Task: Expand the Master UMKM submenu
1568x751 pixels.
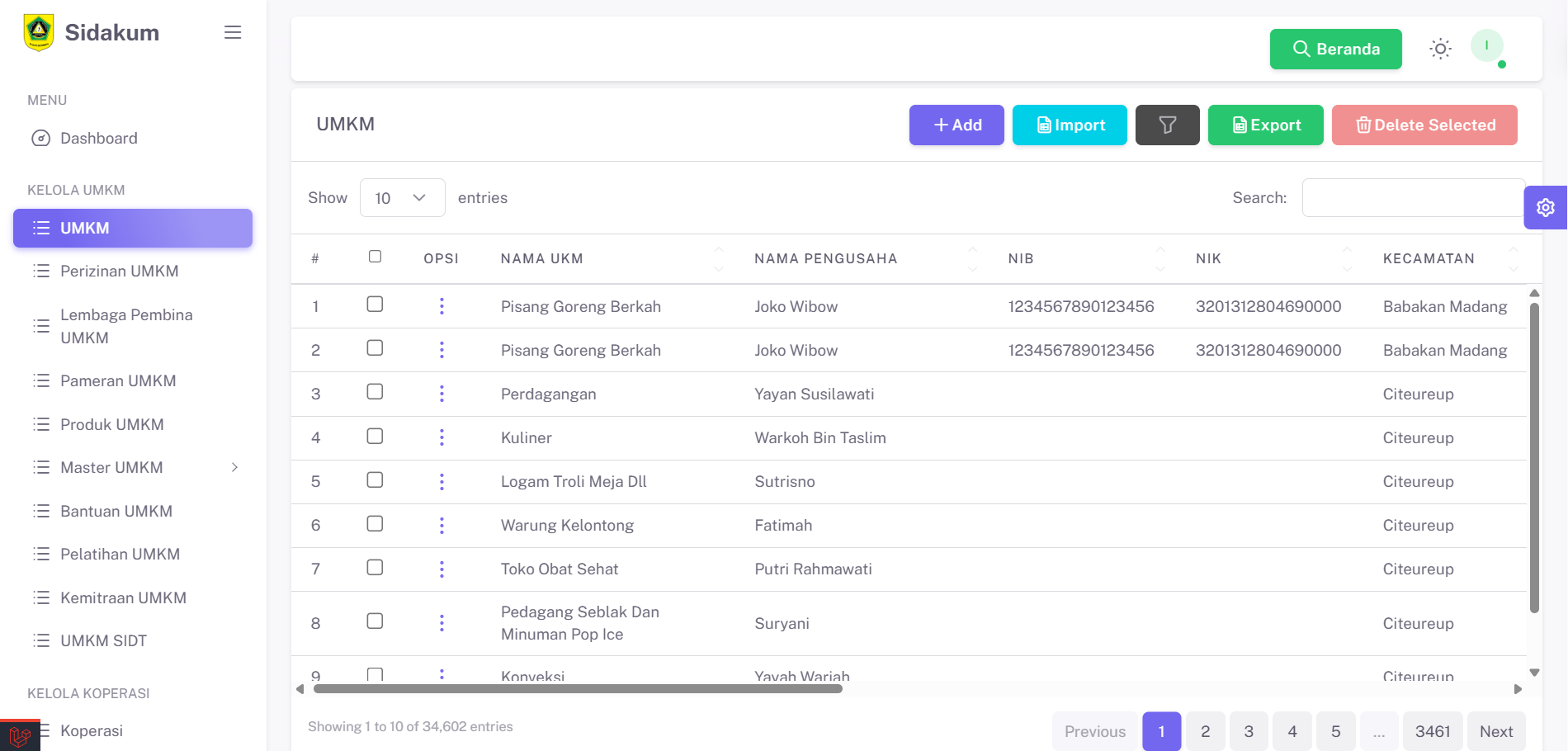Action: click(133, 468)
